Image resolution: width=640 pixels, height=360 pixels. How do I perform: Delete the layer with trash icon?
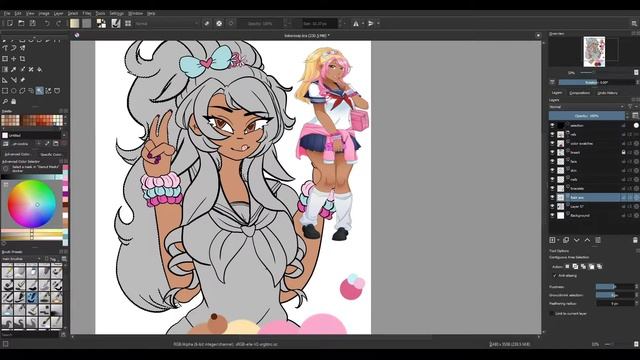point(635,240)
